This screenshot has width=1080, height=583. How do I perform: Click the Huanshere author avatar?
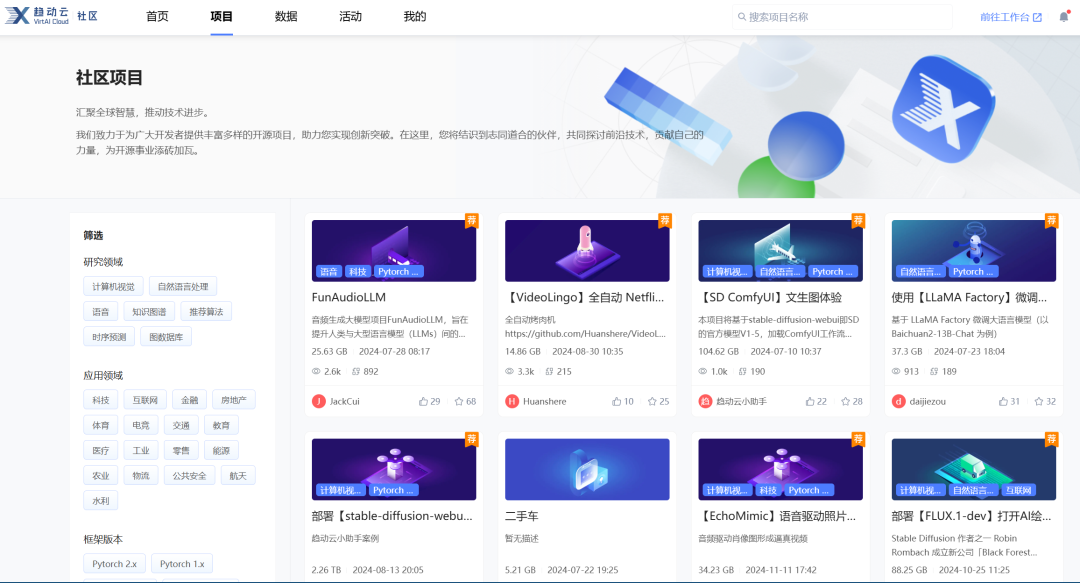(x=512, y=401)
